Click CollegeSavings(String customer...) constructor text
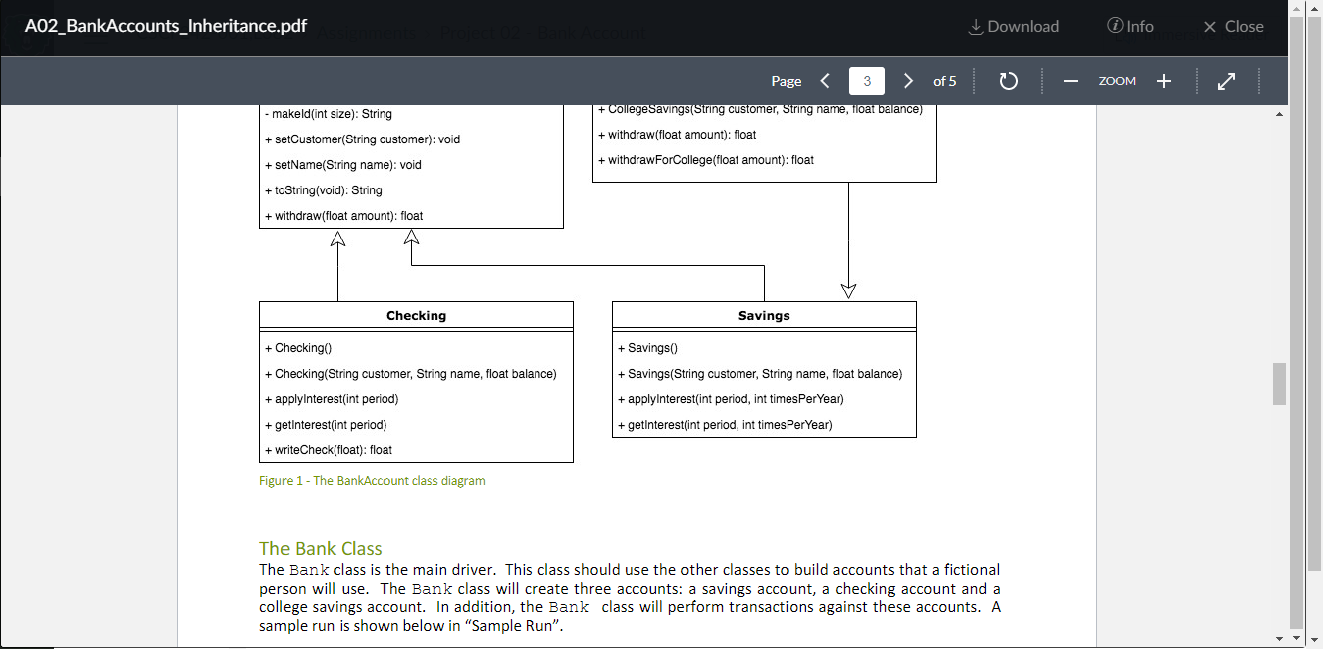Screen dimensions: 1323x649 pos(760,109)
